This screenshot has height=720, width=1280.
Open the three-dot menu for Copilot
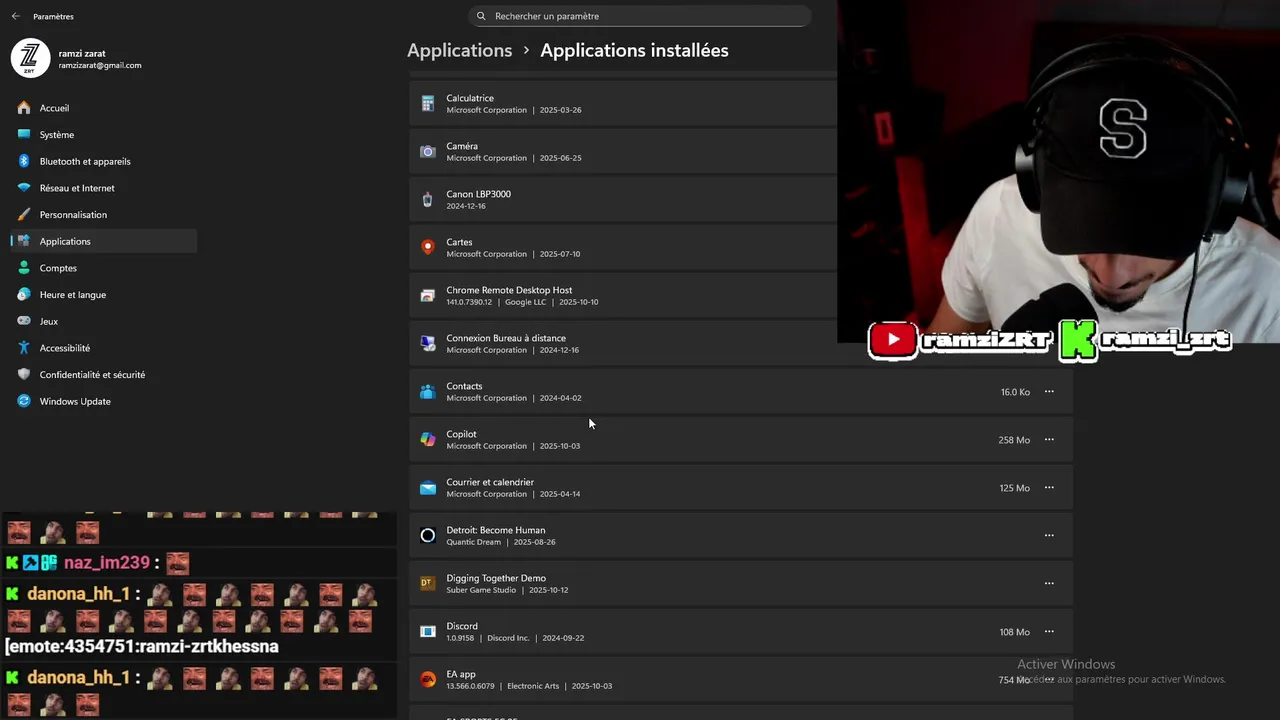tap(1049, 440)
